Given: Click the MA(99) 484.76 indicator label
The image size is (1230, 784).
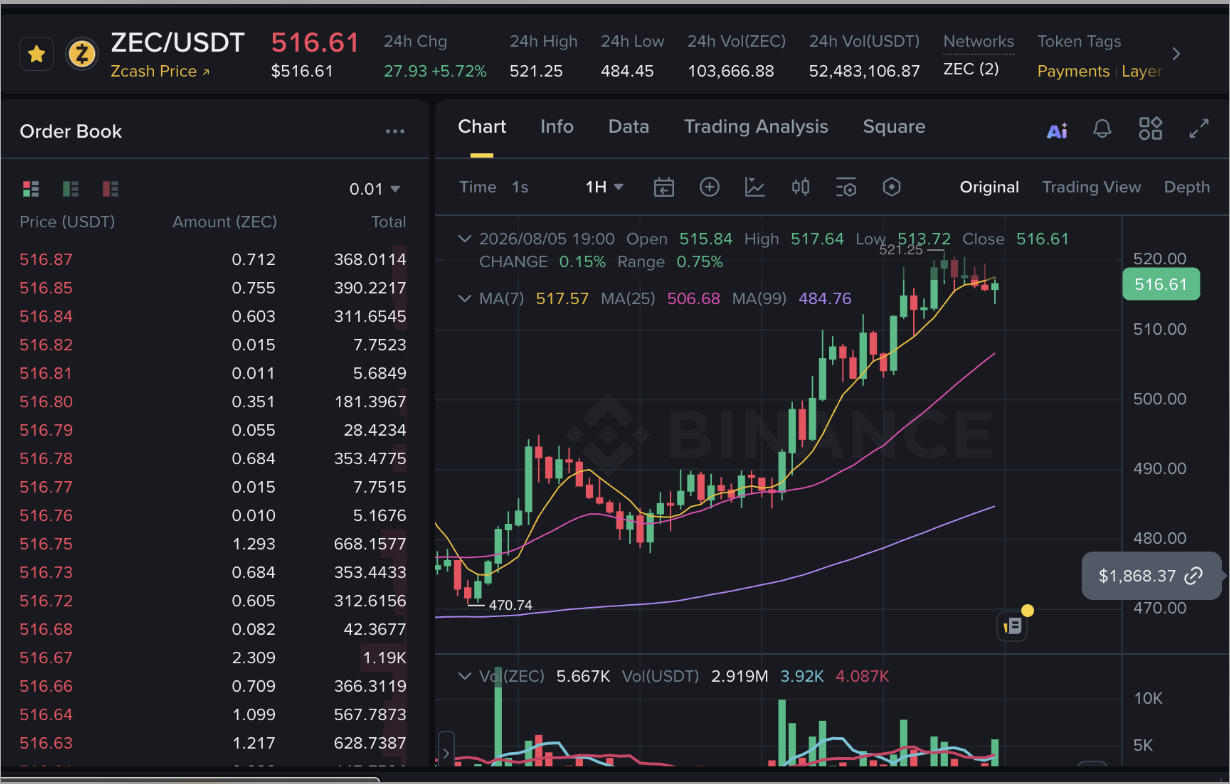Looking at the screenshot, I should (792, 298).
